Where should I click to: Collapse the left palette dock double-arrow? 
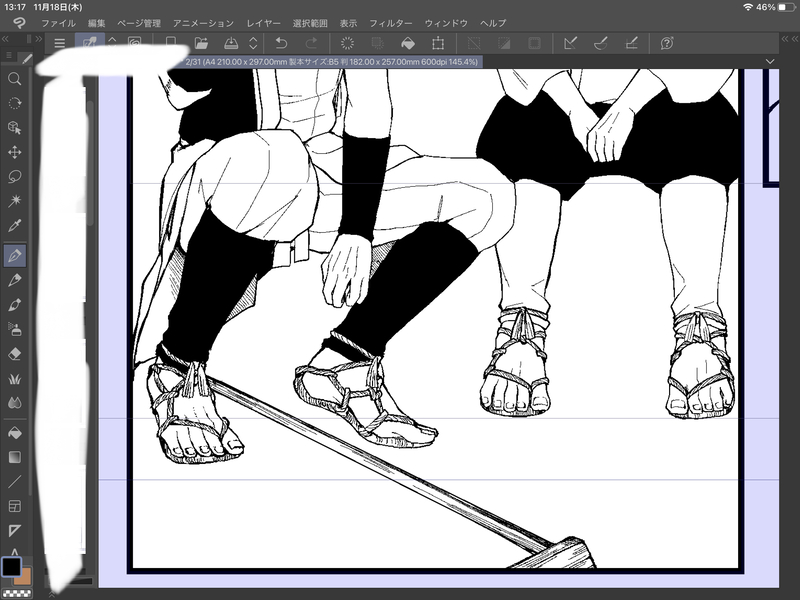click(x=5, y=39)
